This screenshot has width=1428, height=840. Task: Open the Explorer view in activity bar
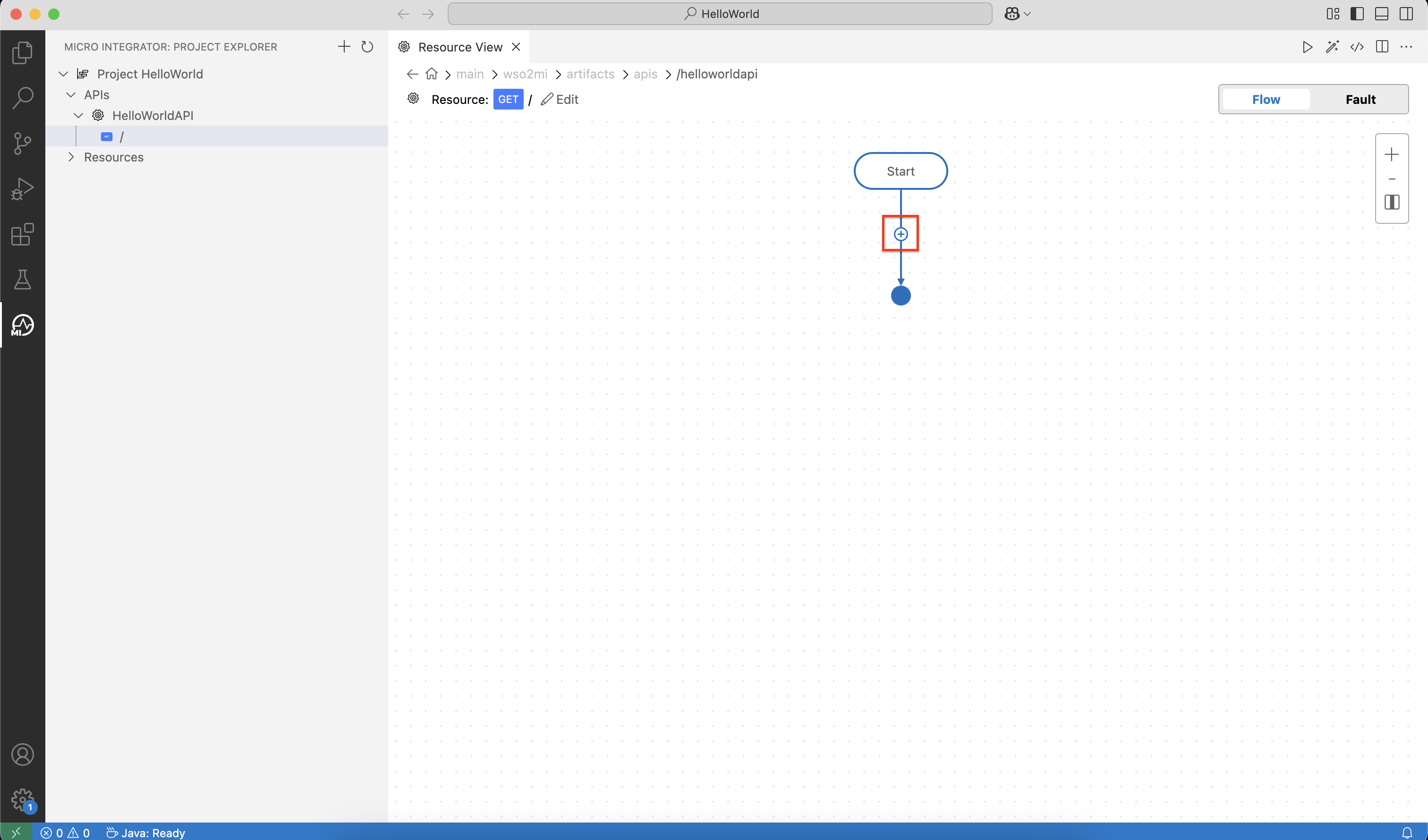point(22,53)
